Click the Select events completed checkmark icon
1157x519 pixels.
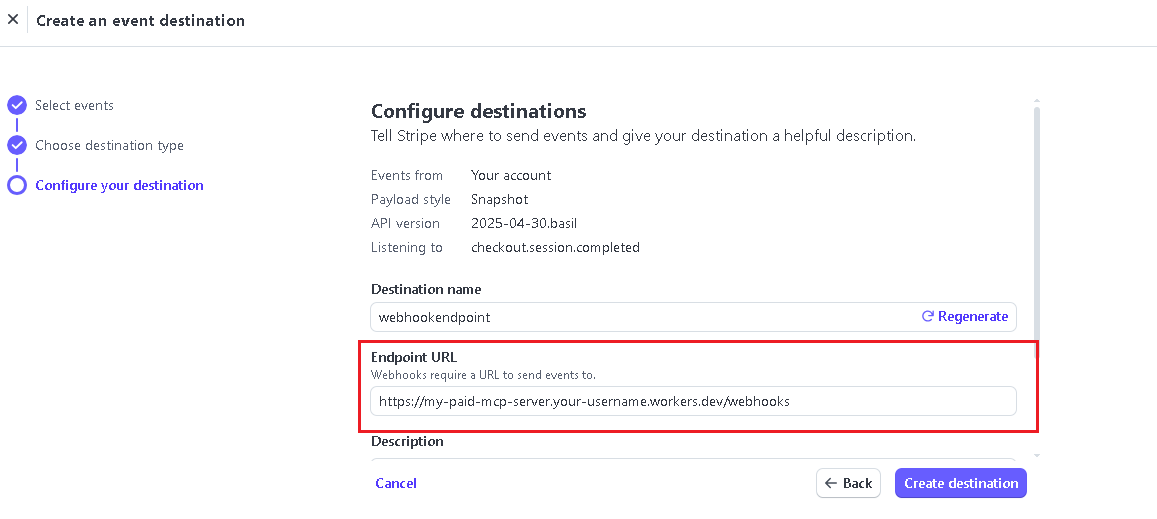[x=17, y=105]
